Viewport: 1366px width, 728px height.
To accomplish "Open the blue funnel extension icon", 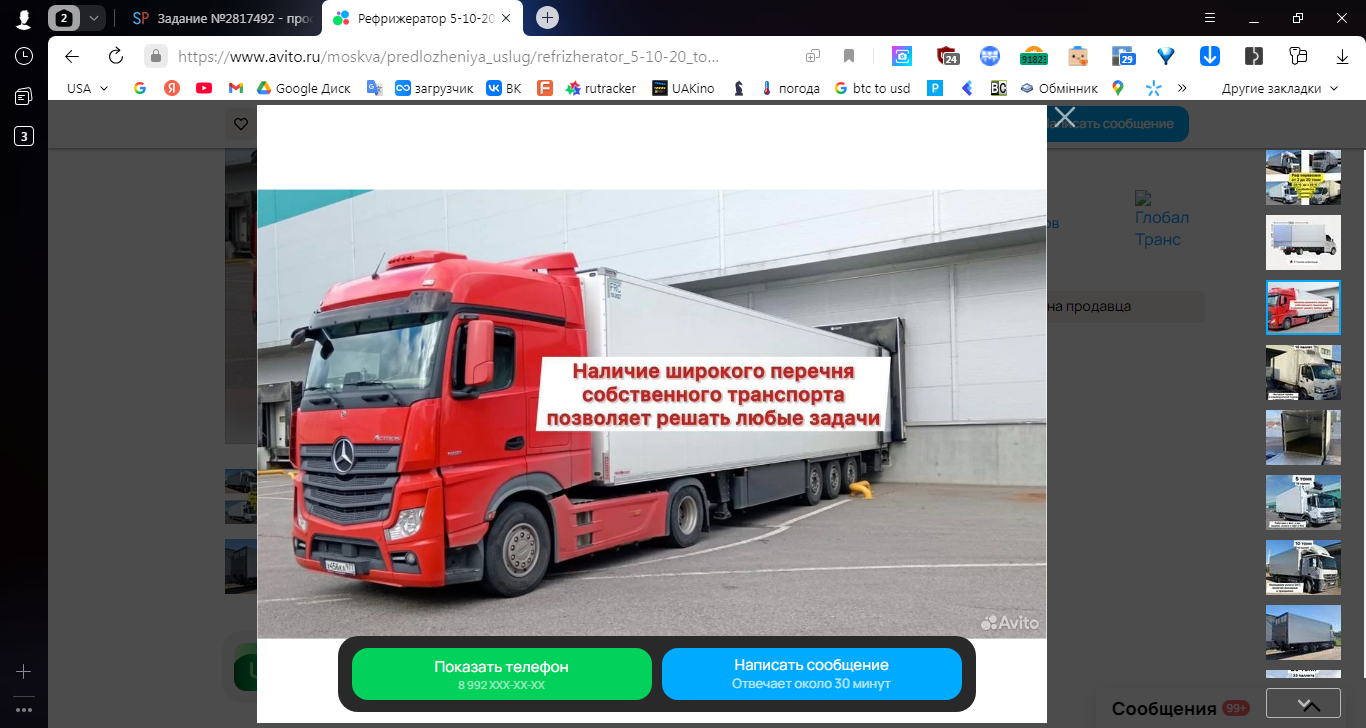I will 1165,56.
